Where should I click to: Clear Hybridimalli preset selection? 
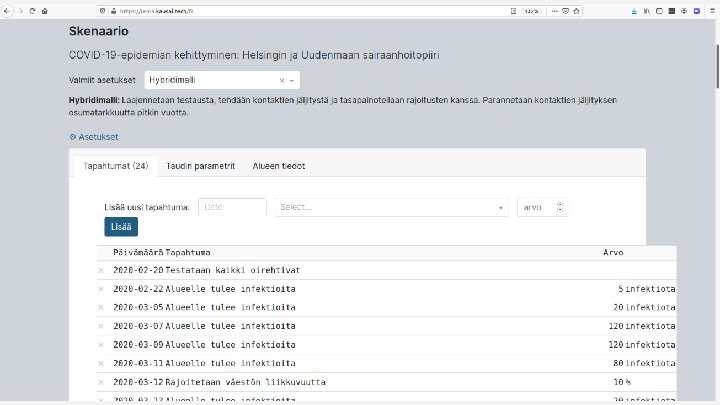tap(281, 80)
